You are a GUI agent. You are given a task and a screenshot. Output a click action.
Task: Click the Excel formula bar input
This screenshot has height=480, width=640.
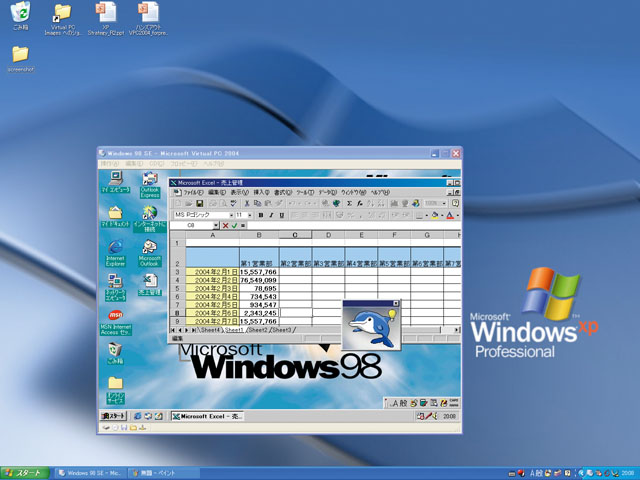click(353, 225)
